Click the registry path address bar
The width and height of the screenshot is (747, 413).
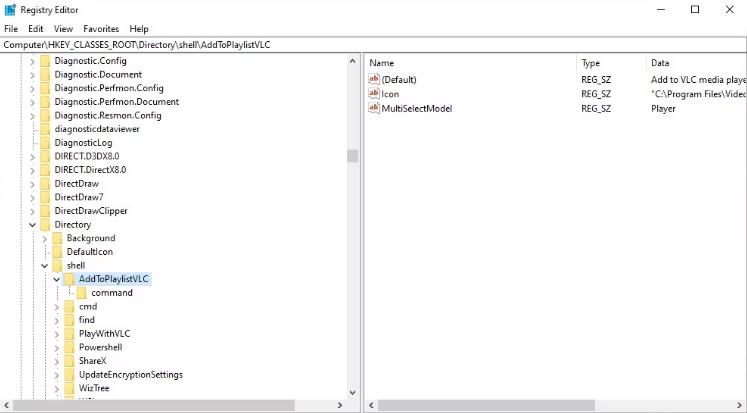[x=374, y=45]
